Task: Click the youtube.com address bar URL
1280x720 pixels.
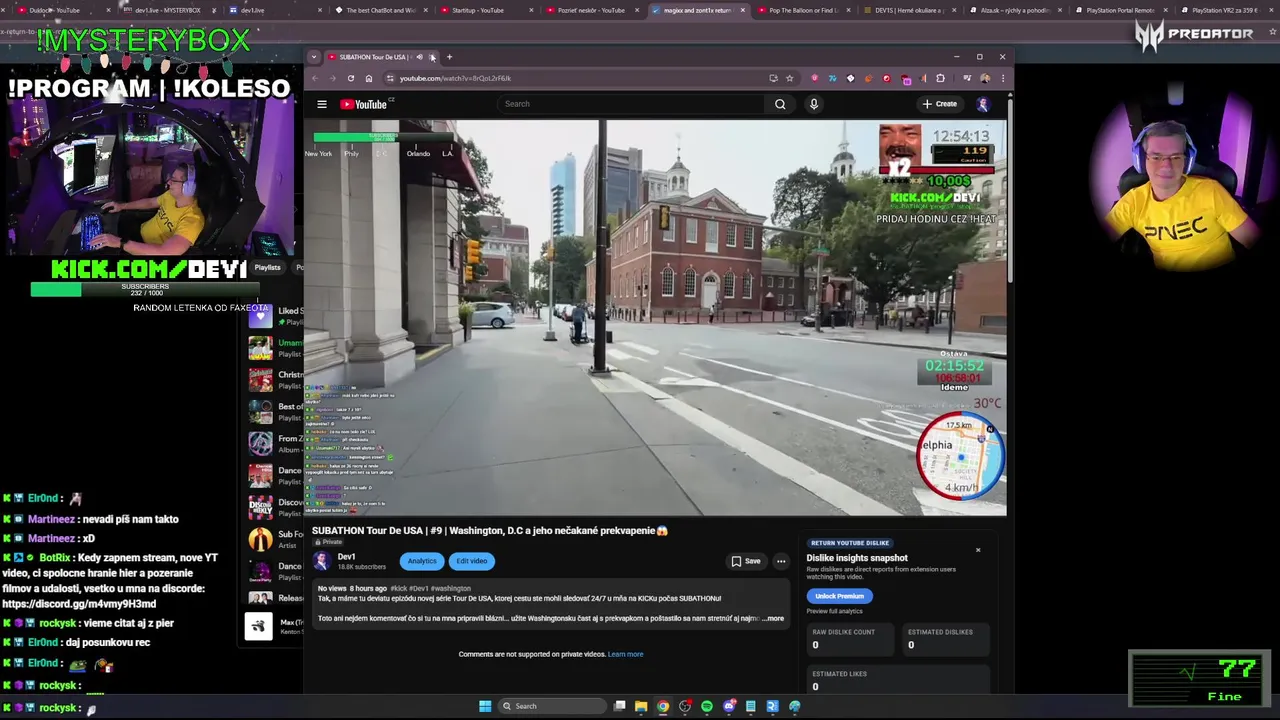Action: [455, 78]
